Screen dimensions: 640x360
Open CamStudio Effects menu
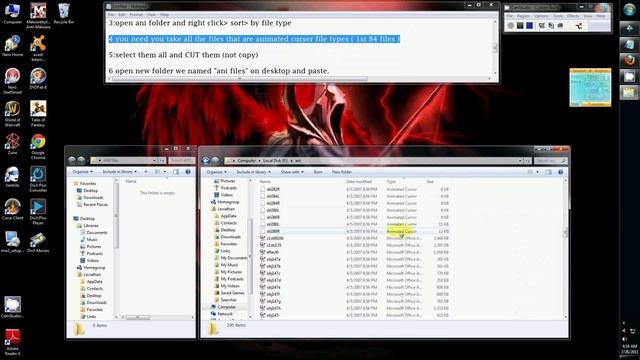(x=573, y=16)
